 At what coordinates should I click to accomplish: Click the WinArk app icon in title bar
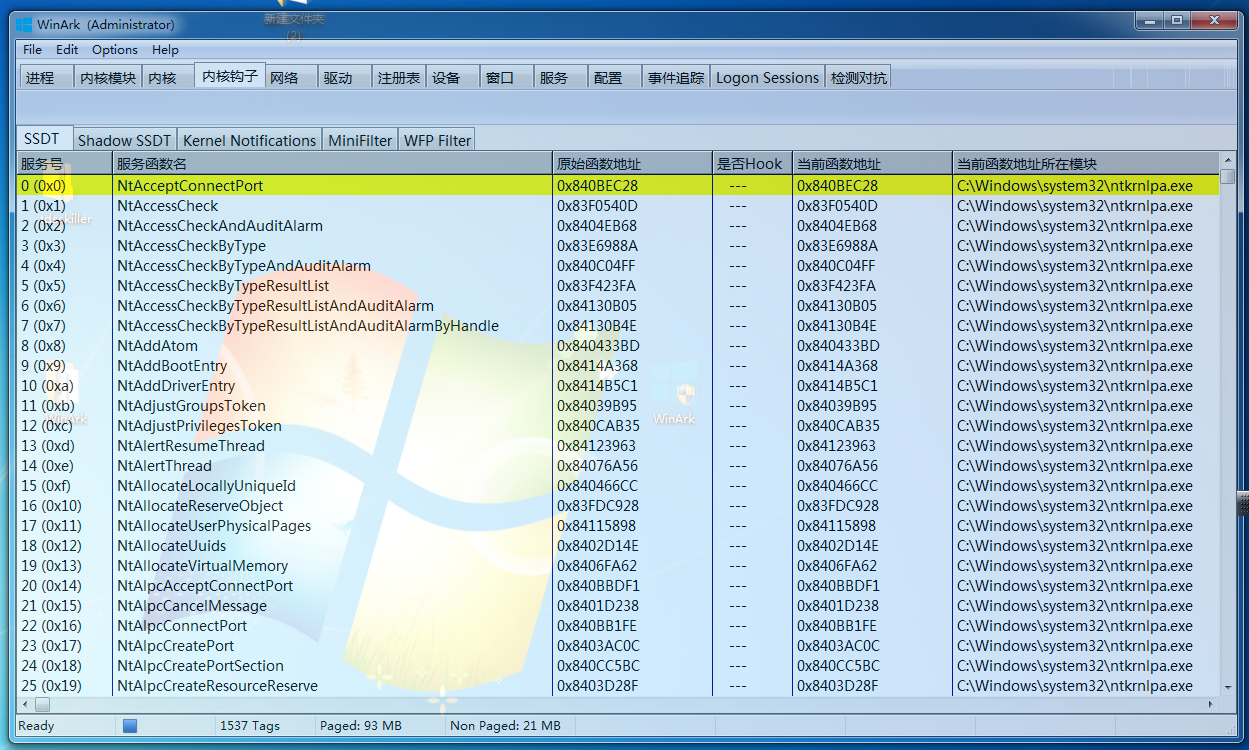[23, 24]
